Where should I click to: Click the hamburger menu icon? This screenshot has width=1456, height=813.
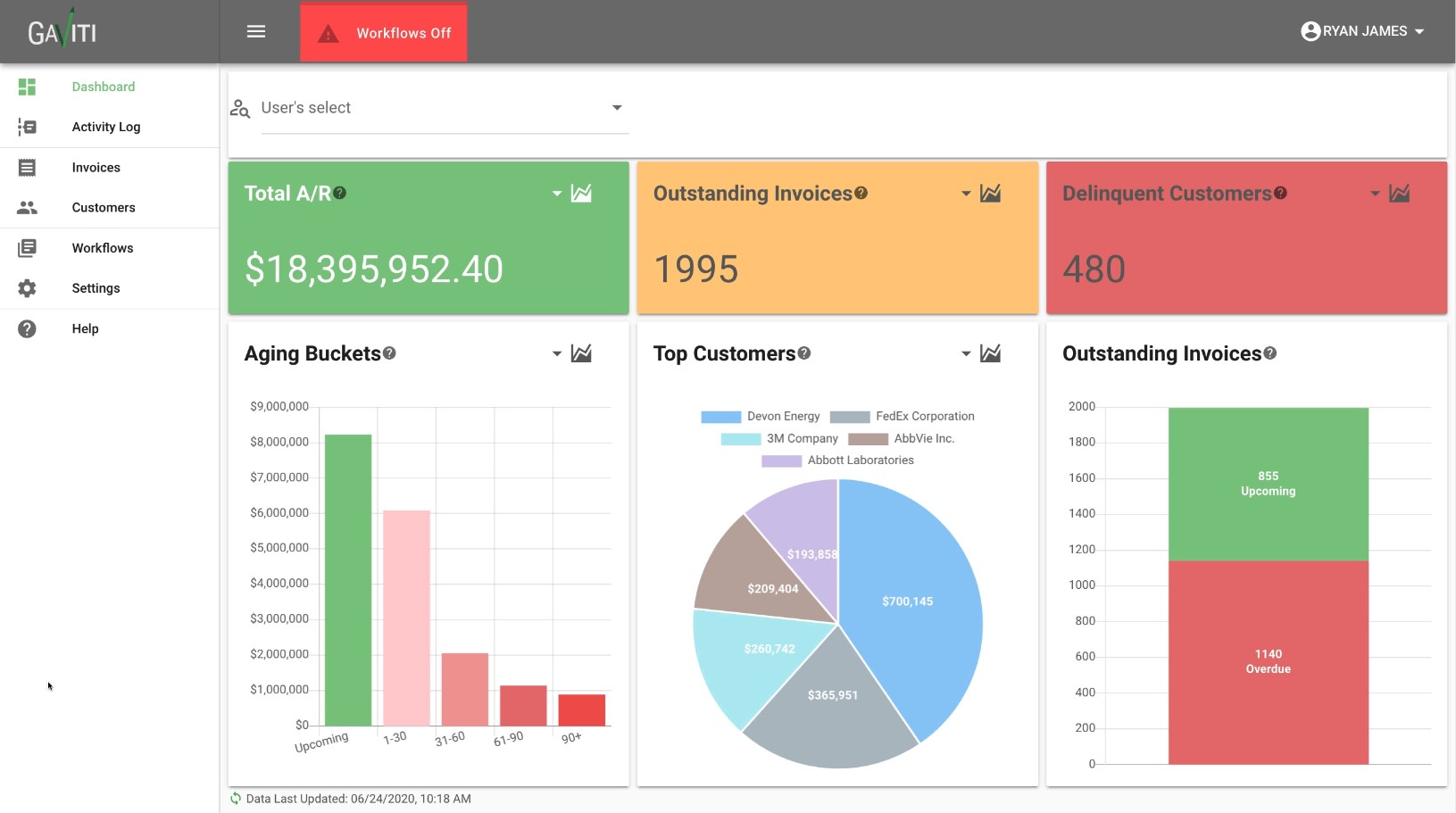tap(256, 32)
